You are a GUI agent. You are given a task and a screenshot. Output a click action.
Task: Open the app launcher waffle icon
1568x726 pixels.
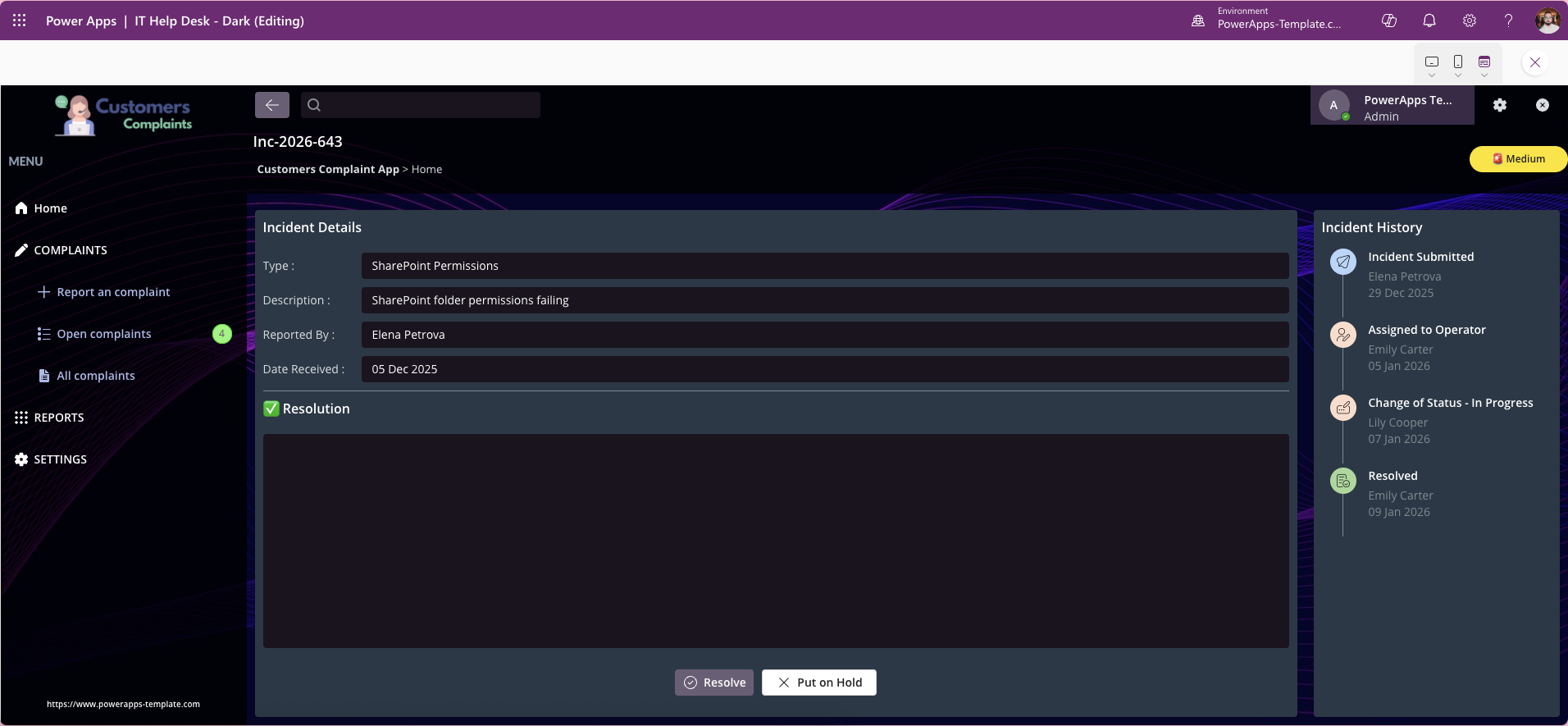pyautogui.click(x=20, y=21)
